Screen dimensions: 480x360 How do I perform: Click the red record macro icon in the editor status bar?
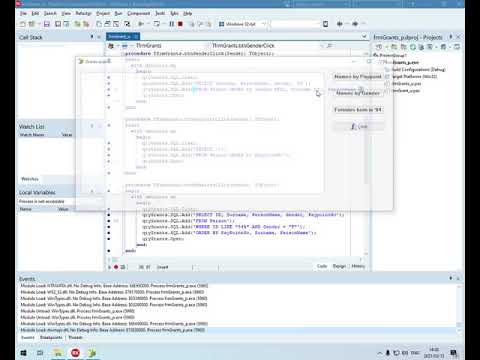[116, 267]
